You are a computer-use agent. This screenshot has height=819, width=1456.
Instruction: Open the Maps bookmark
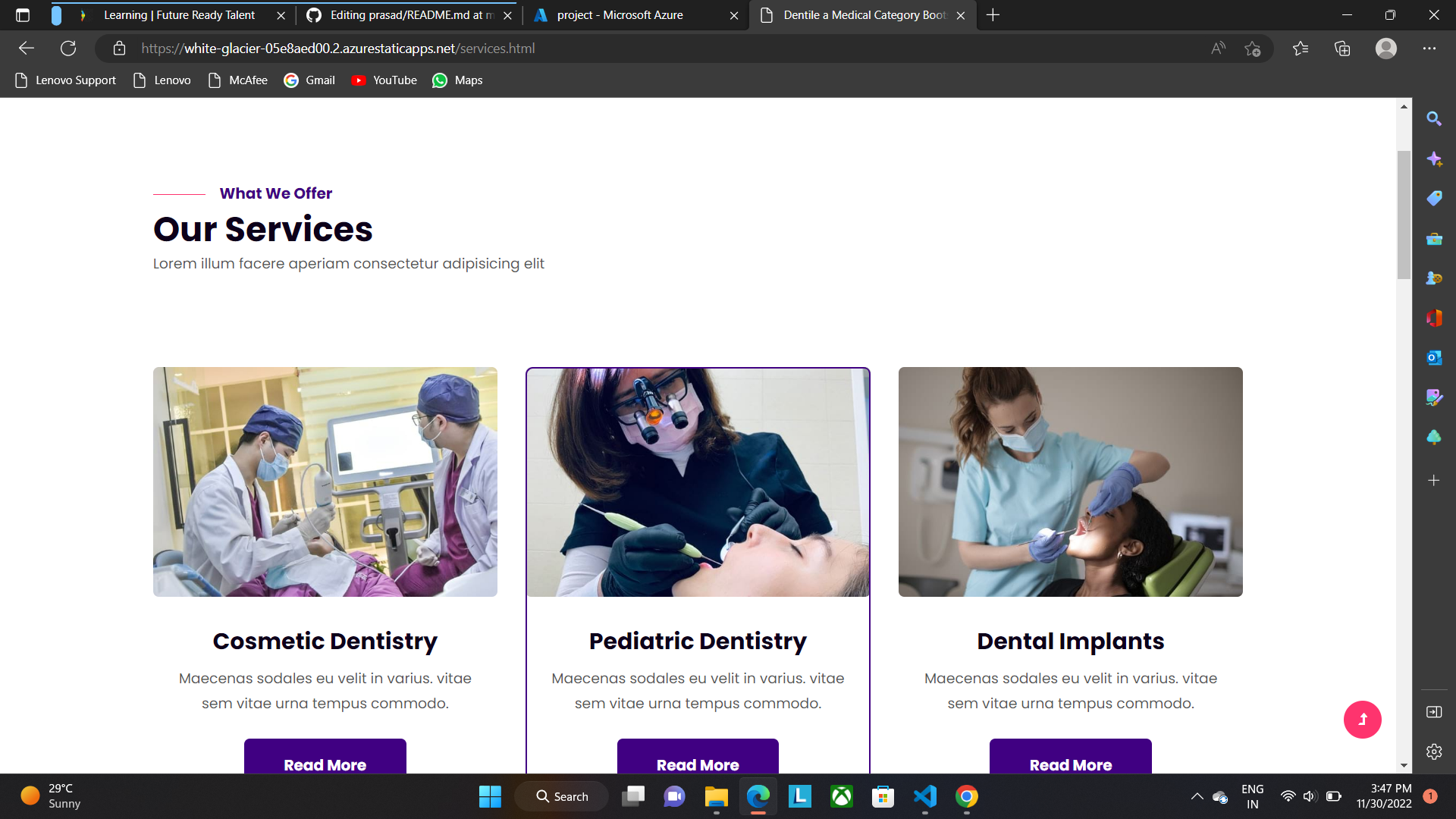point(457,80)
